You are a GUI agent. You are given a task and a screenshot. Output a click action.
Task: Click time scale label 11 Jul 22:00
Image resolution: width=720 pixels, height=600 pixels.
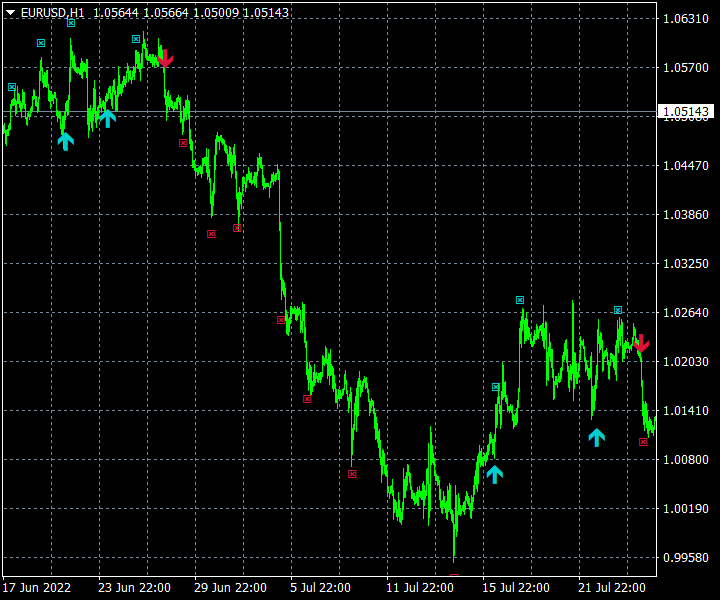click(x=420, y=588)
